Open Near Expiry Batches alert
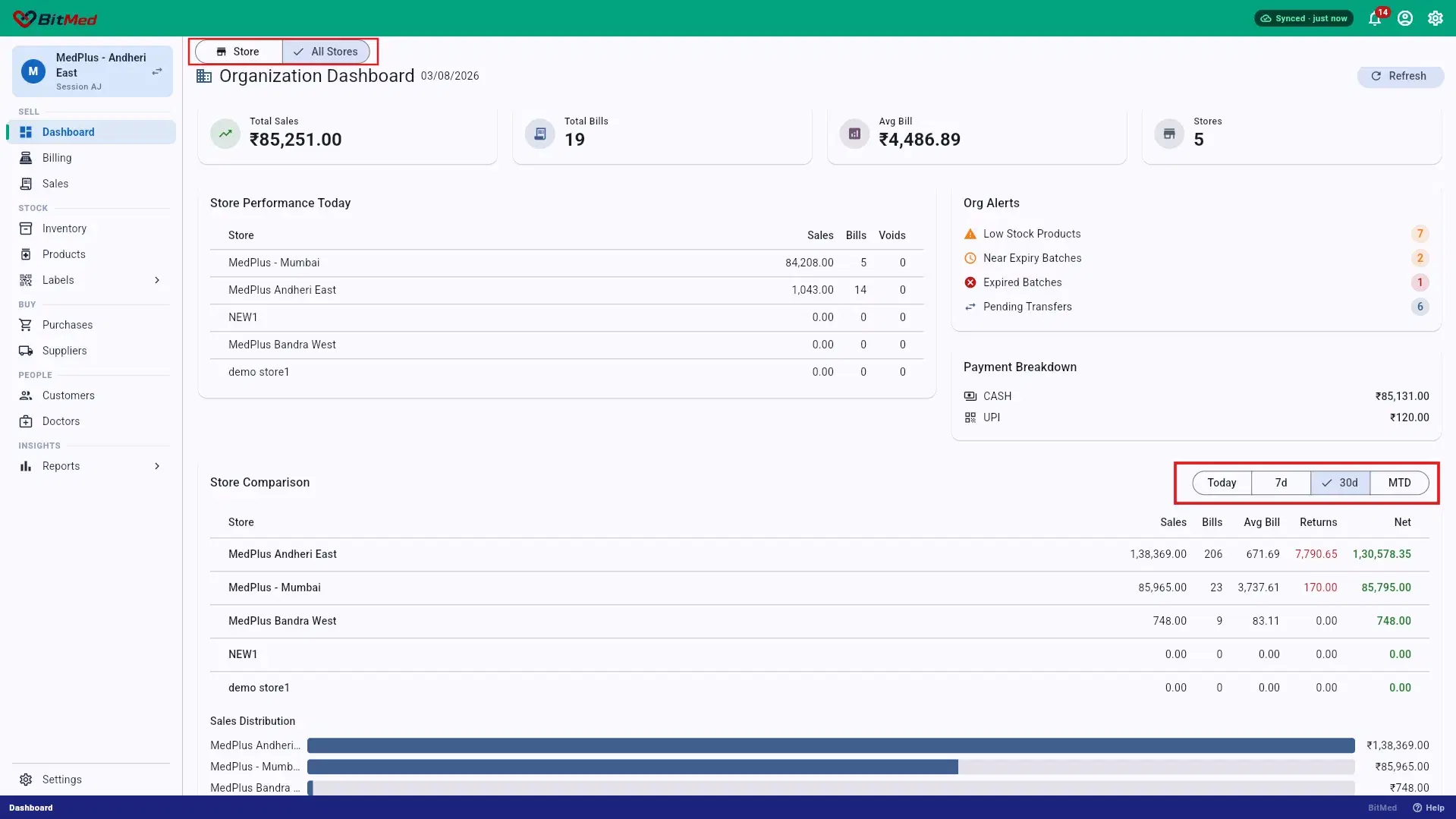This screenshot has width=1456, height=819. pyautogui.click(x=1197, y=258)
